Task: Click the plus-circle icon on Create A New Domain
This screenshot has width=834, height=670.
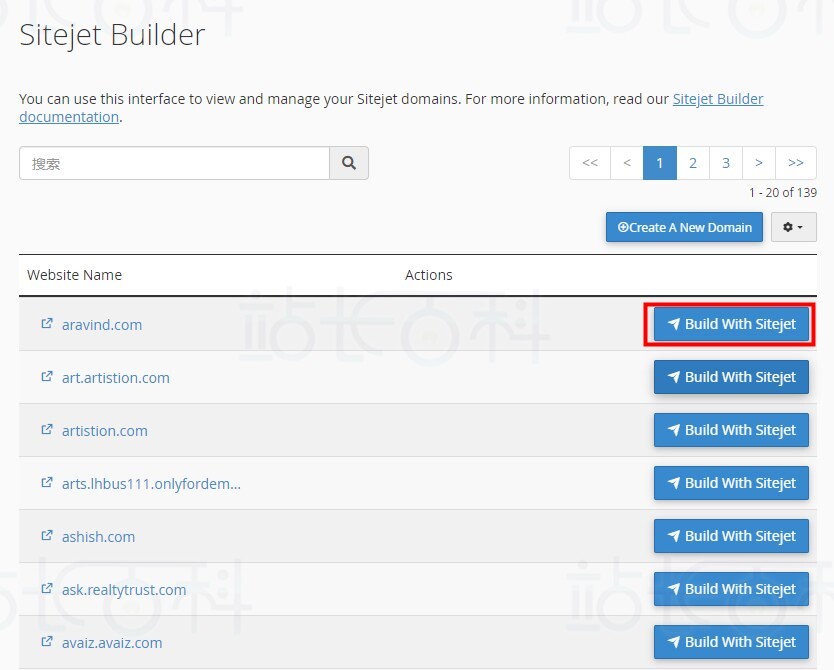Action: pyautogui.click(x=623, y=227)
